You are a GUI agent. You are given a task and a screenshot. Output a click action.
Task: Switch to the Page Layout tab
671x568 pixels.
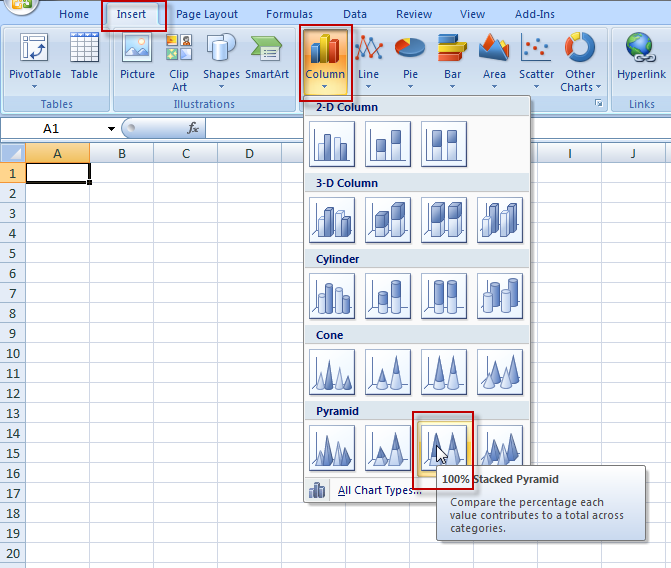(207, 14)
